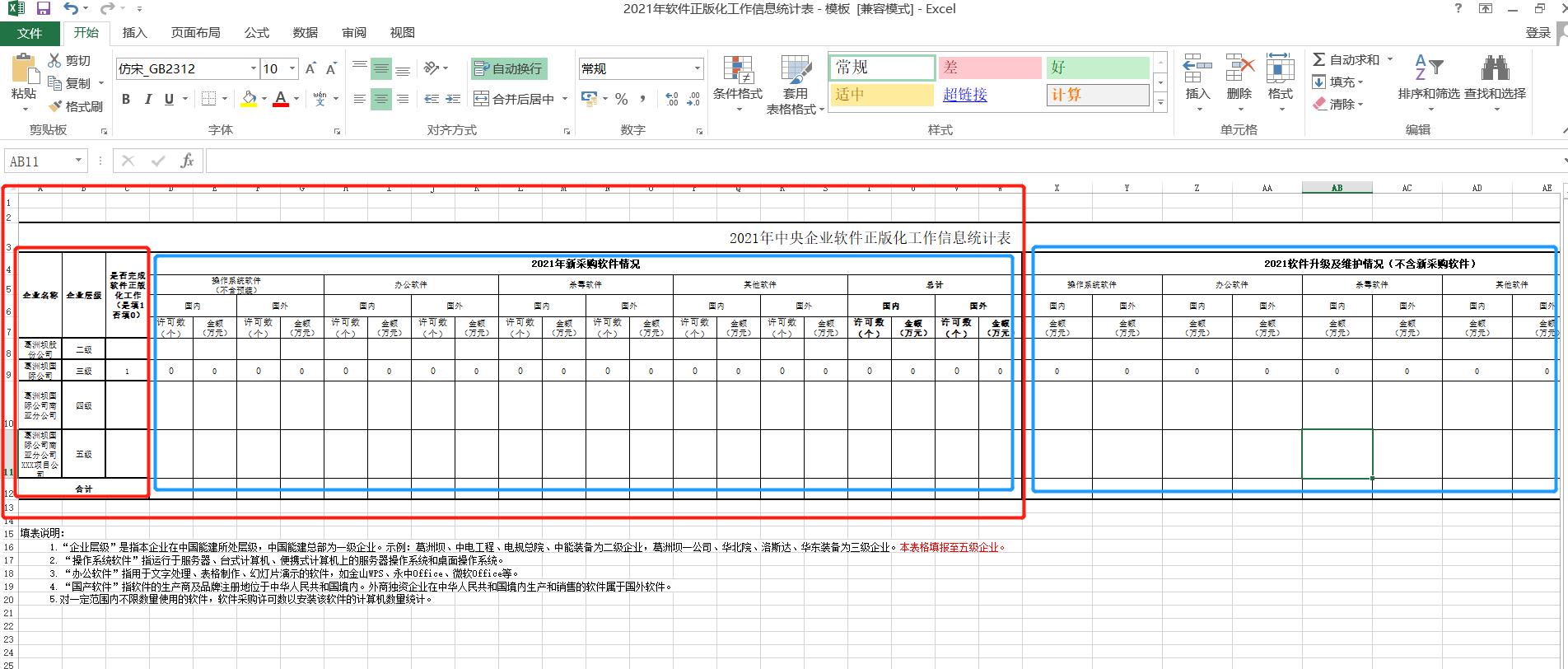Align text right horizontally
Screen dimensions: 1568x669
tap(403, 99)
